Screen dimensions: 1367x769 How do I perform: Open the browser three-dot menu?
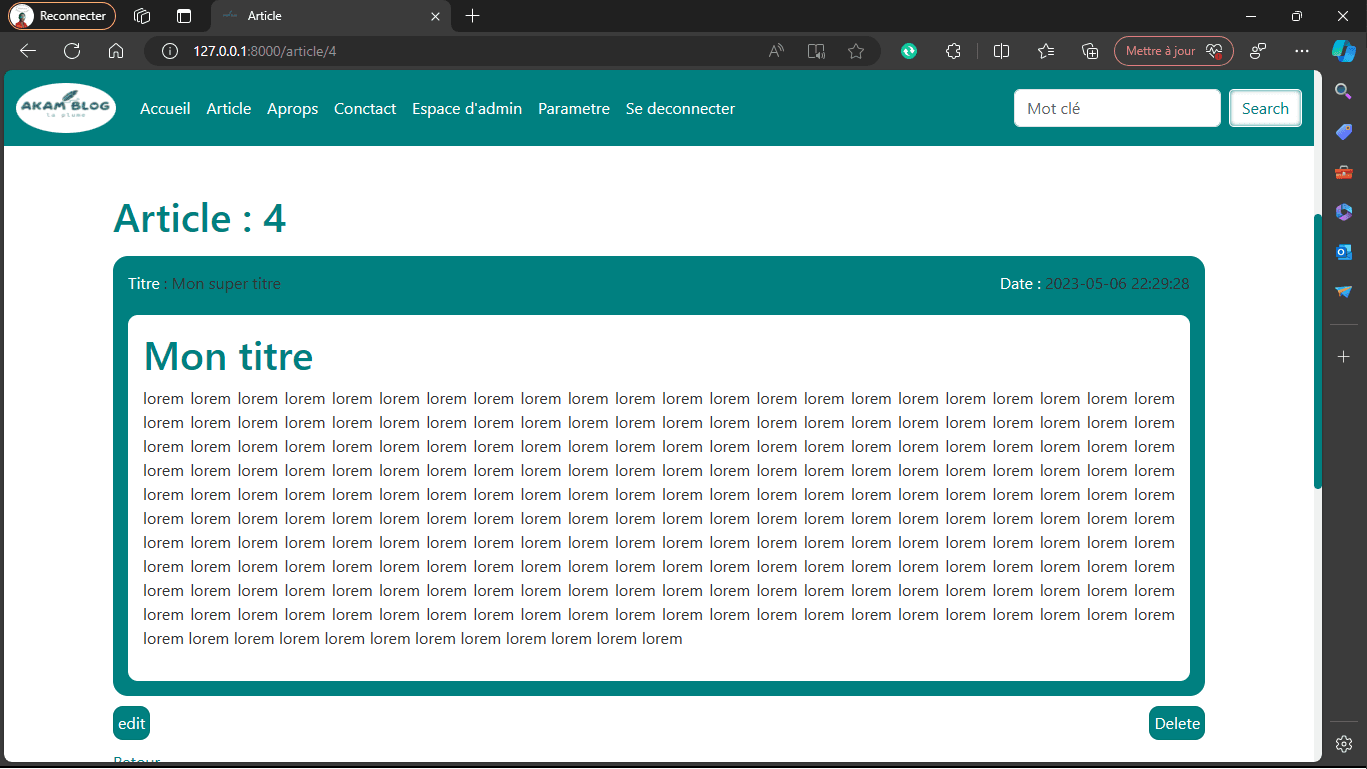tap(1301, 51)
